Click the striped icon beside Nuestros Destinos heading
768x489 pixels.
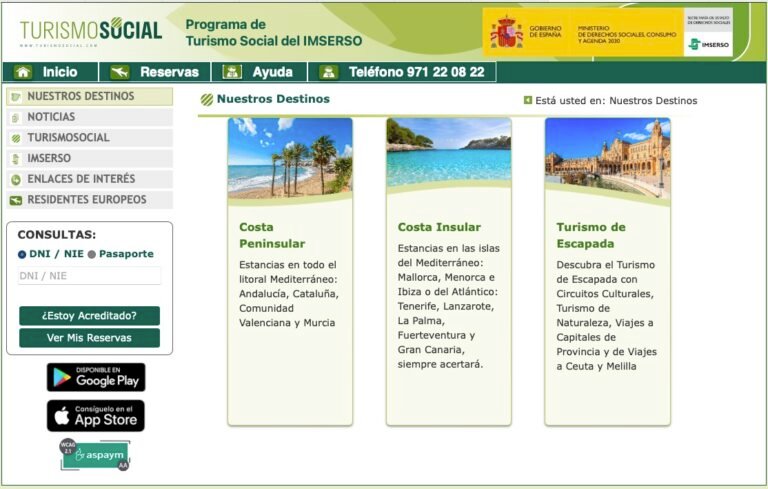coord(207,99)
